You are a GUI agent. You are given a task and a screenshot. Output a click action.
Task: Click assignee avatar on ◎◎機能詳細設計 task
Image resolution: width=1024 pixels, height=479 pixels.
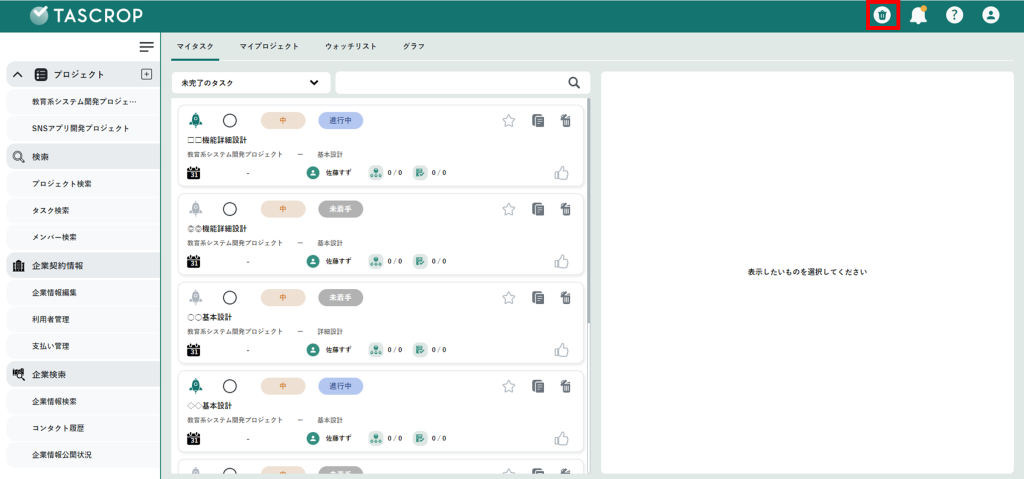313,261
